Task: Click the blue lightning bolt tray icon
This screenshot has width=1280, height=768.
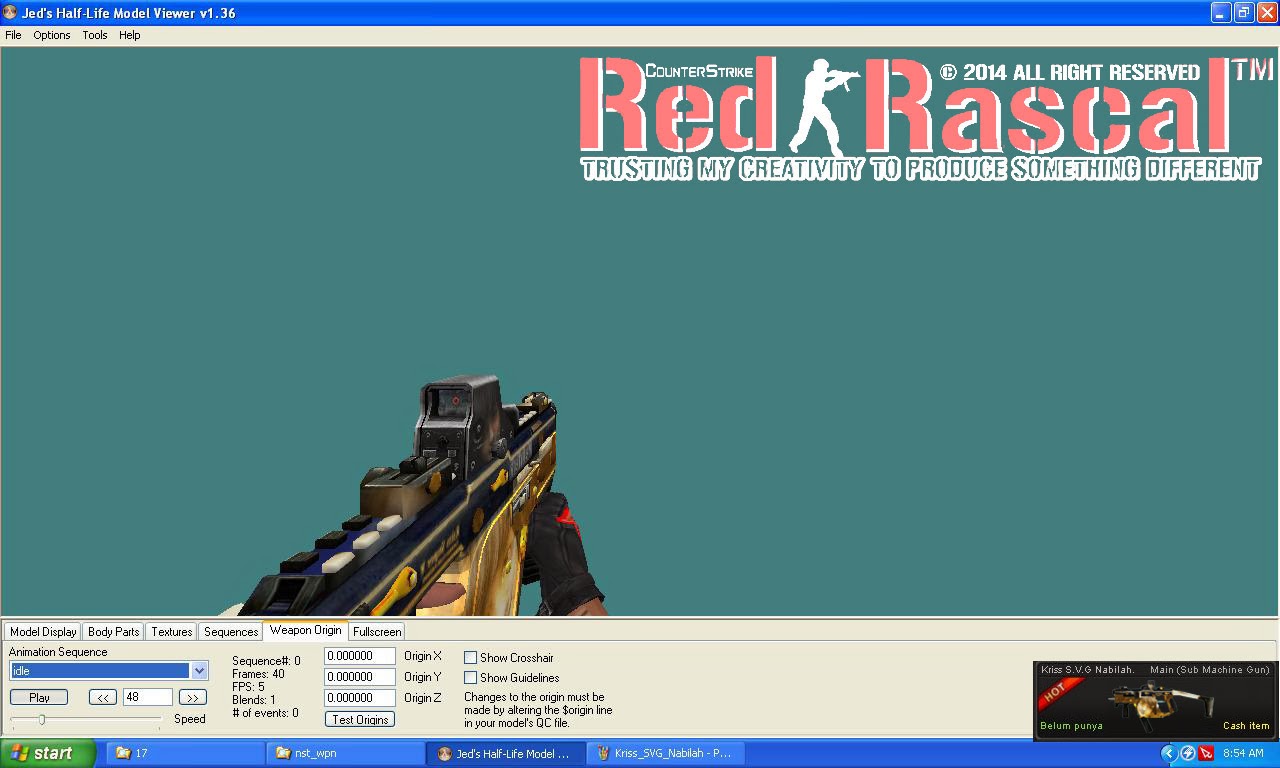Action: 1188,753
